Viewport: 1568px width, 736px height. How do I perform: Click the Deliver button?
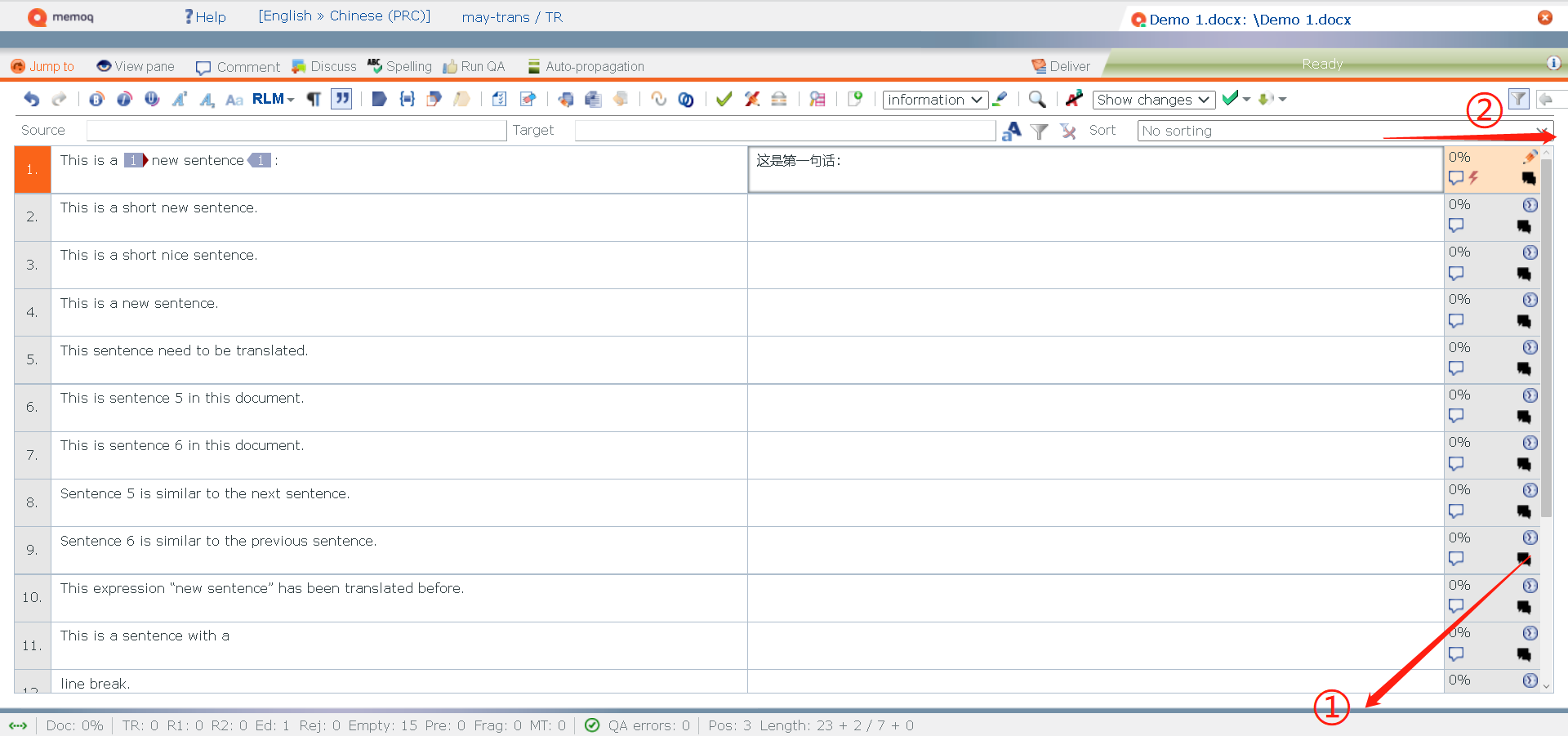[1061, 66]
